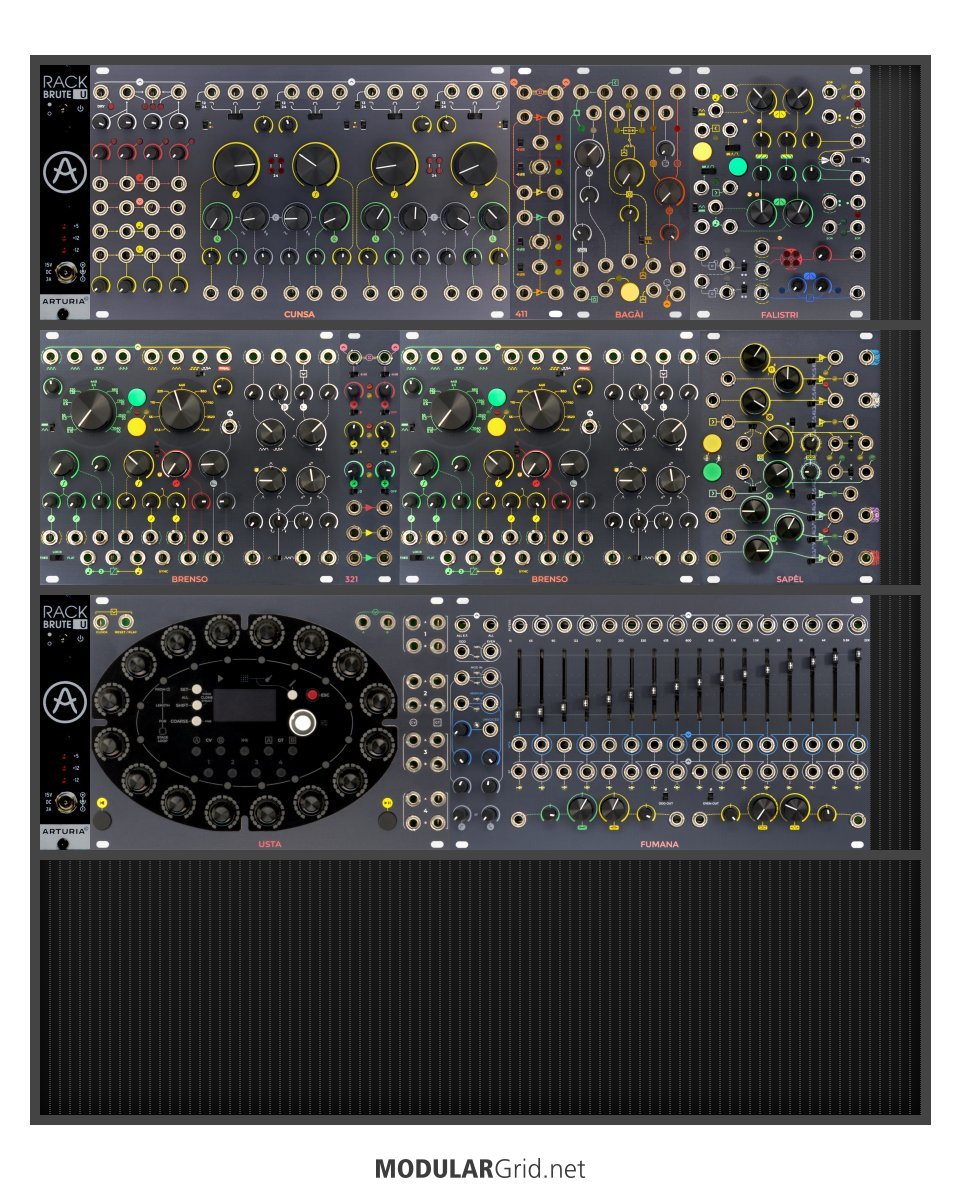This screenshot has height=1190, width=961.
Task: Click the CLOCK input jack on USTA
Action: point(102,624)
